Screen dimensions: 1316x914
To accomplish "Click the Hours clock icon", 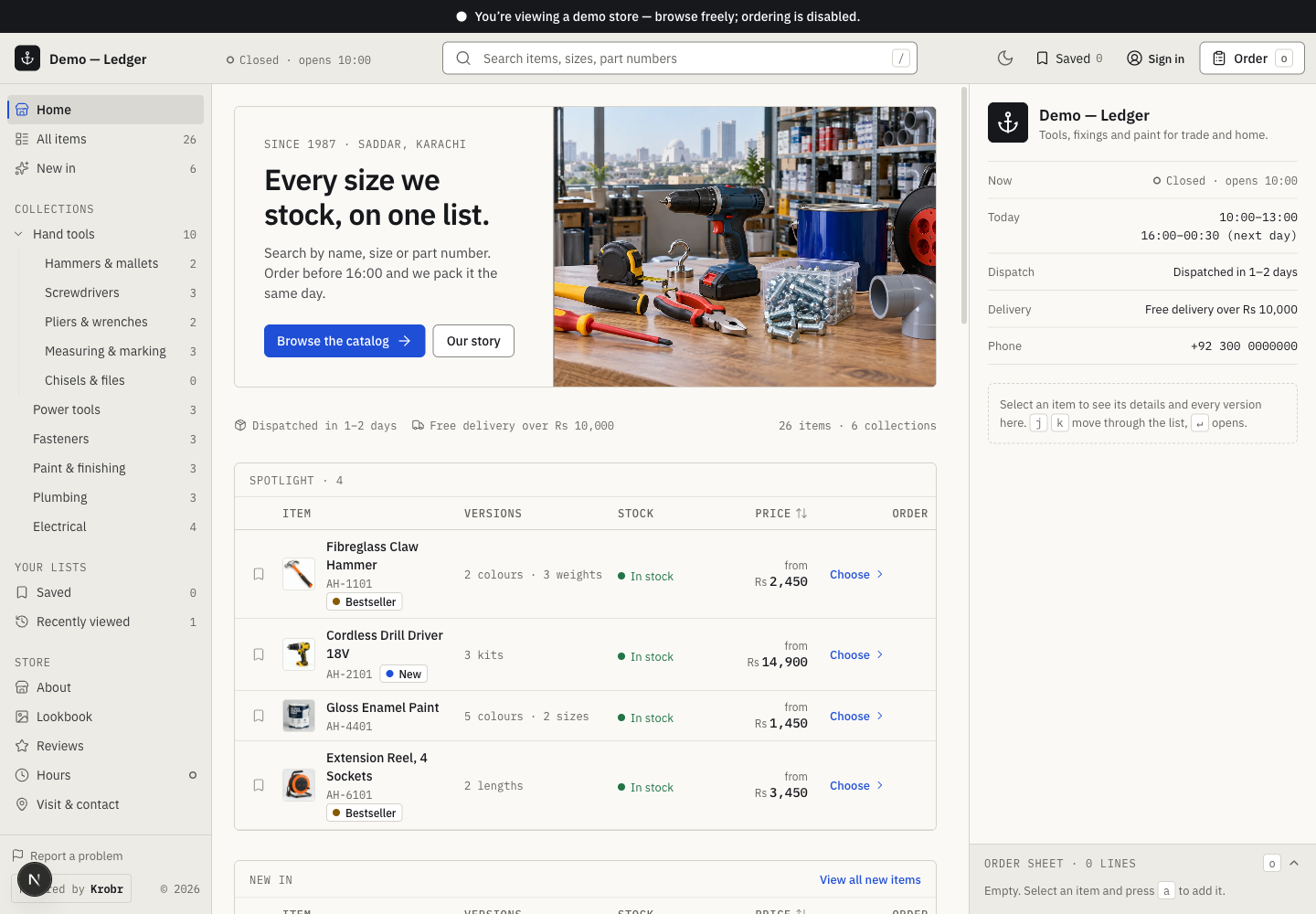I will point(22,775).
